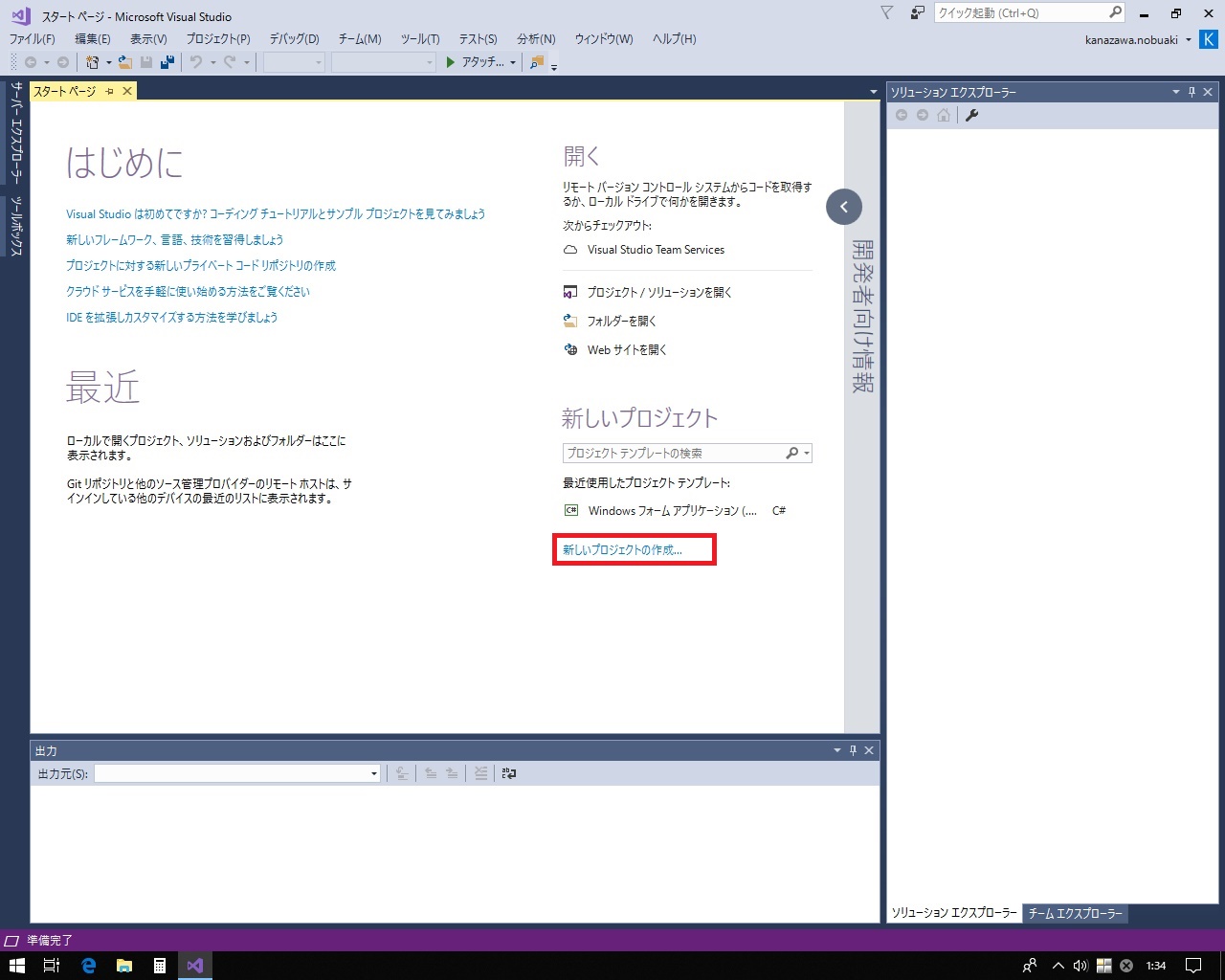The image size is (1225, 980).
Task: Click the pin icon on スタート ページ tab
Action: click(110, 91)
